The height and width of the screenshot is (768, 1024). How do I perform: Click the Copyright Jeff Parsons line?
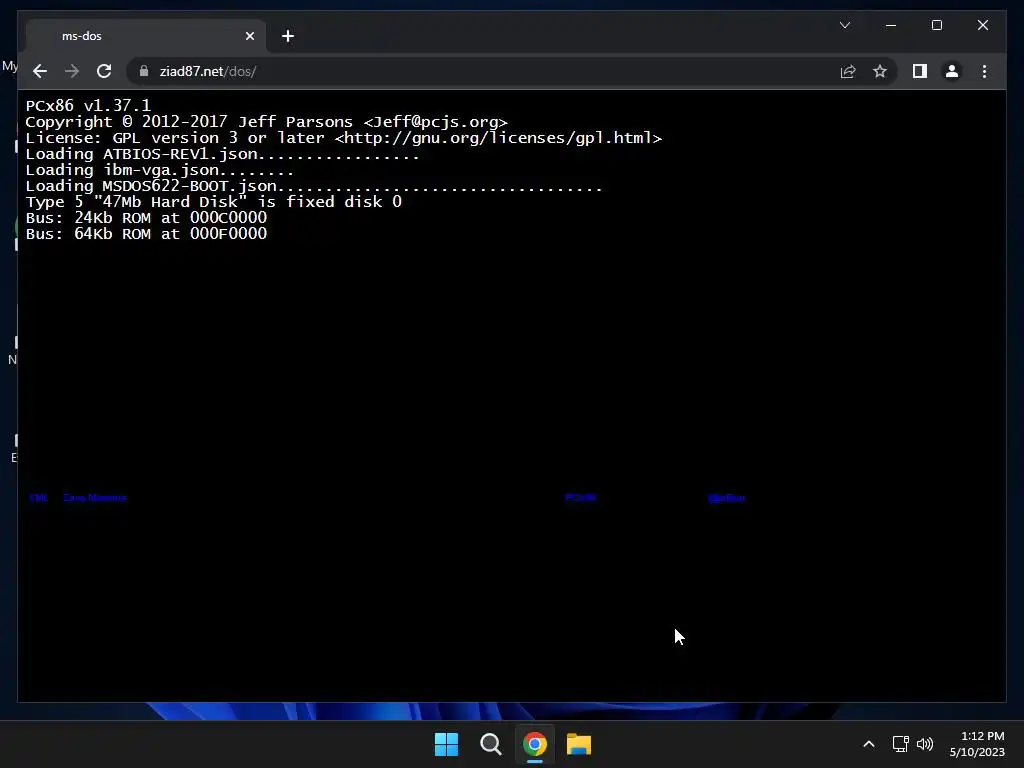[266, 122]
